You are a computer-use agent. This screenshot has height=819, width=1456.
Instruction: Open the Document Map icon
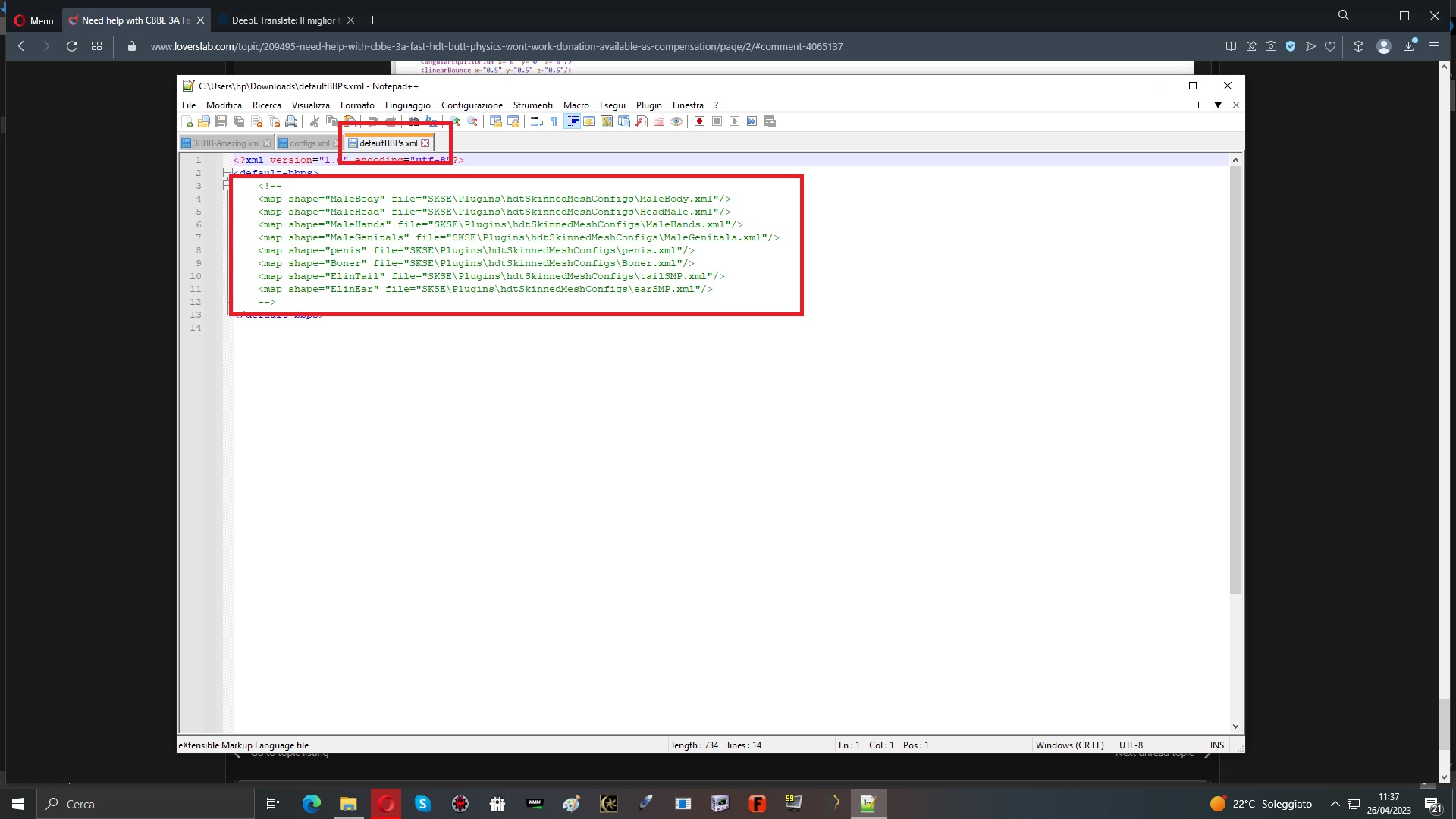coord(607,121)
